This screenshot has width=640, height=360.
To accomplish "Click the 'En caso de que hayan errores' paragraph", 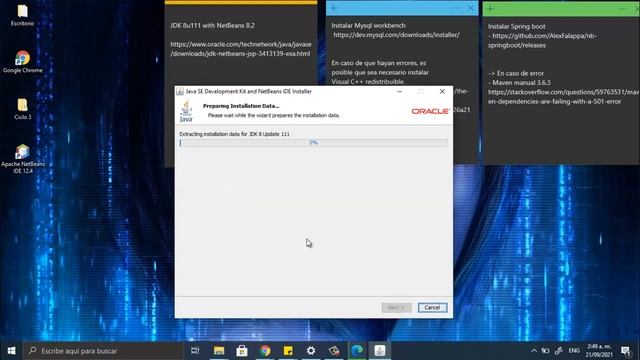I will click(x=380, y=72).
